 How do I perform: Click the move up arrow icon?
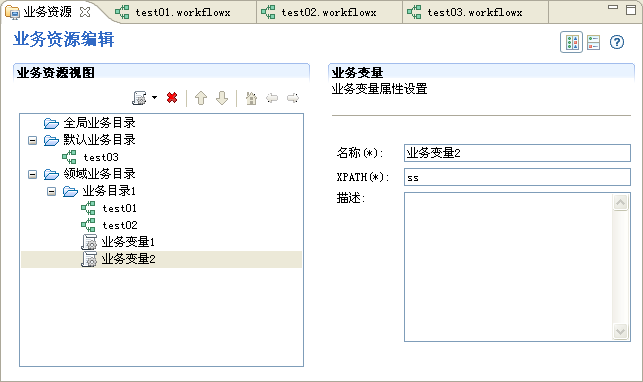click(201, 98)
